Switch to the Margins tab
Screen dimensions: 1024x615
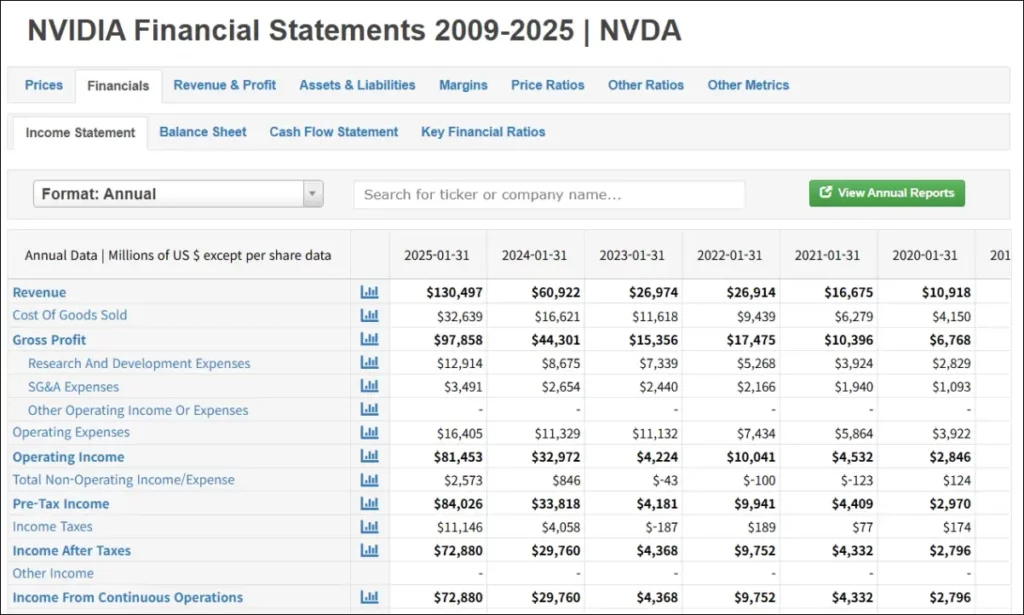click(463, 85)
